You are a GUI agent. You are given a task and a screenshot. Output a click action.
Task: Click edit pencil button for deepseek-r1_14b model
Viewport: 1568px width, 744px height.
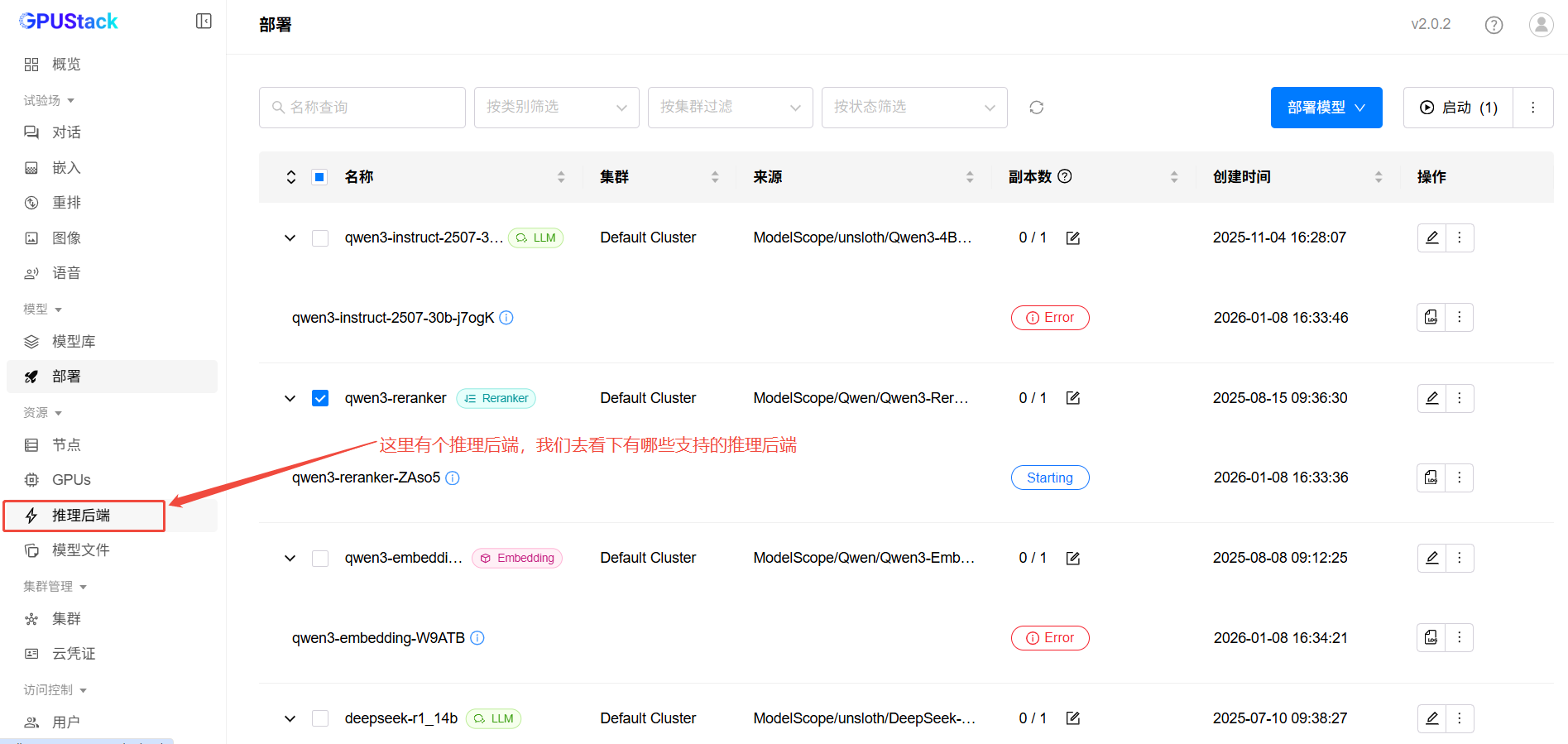[x=1431, y=718]
